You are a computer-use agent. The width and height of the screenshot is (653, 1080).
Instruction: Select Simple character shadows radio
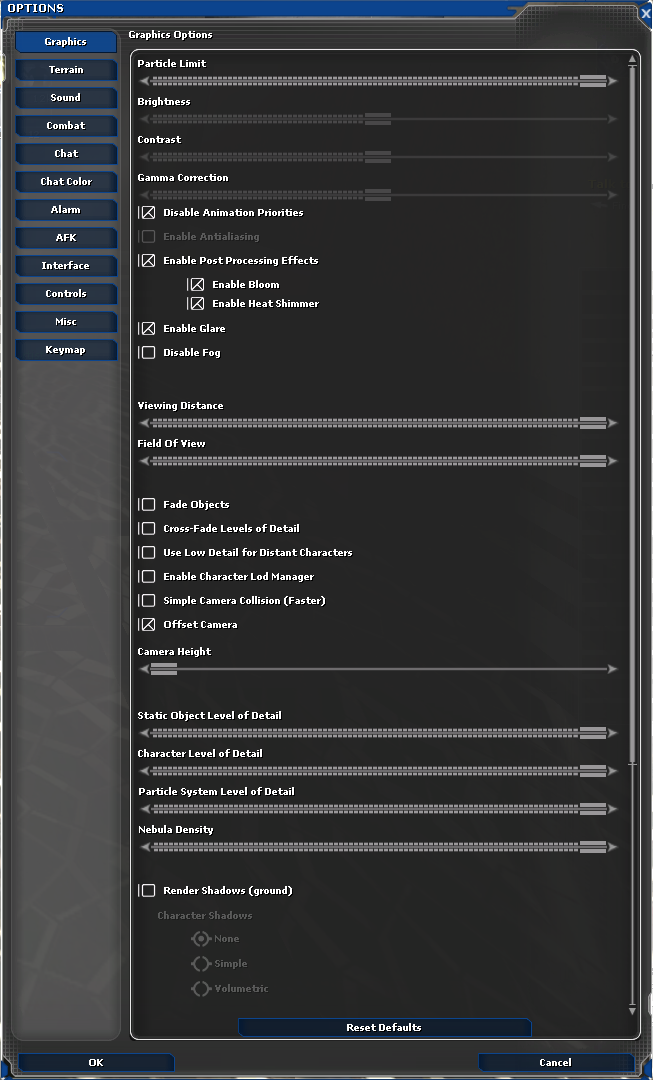point(200,964)
